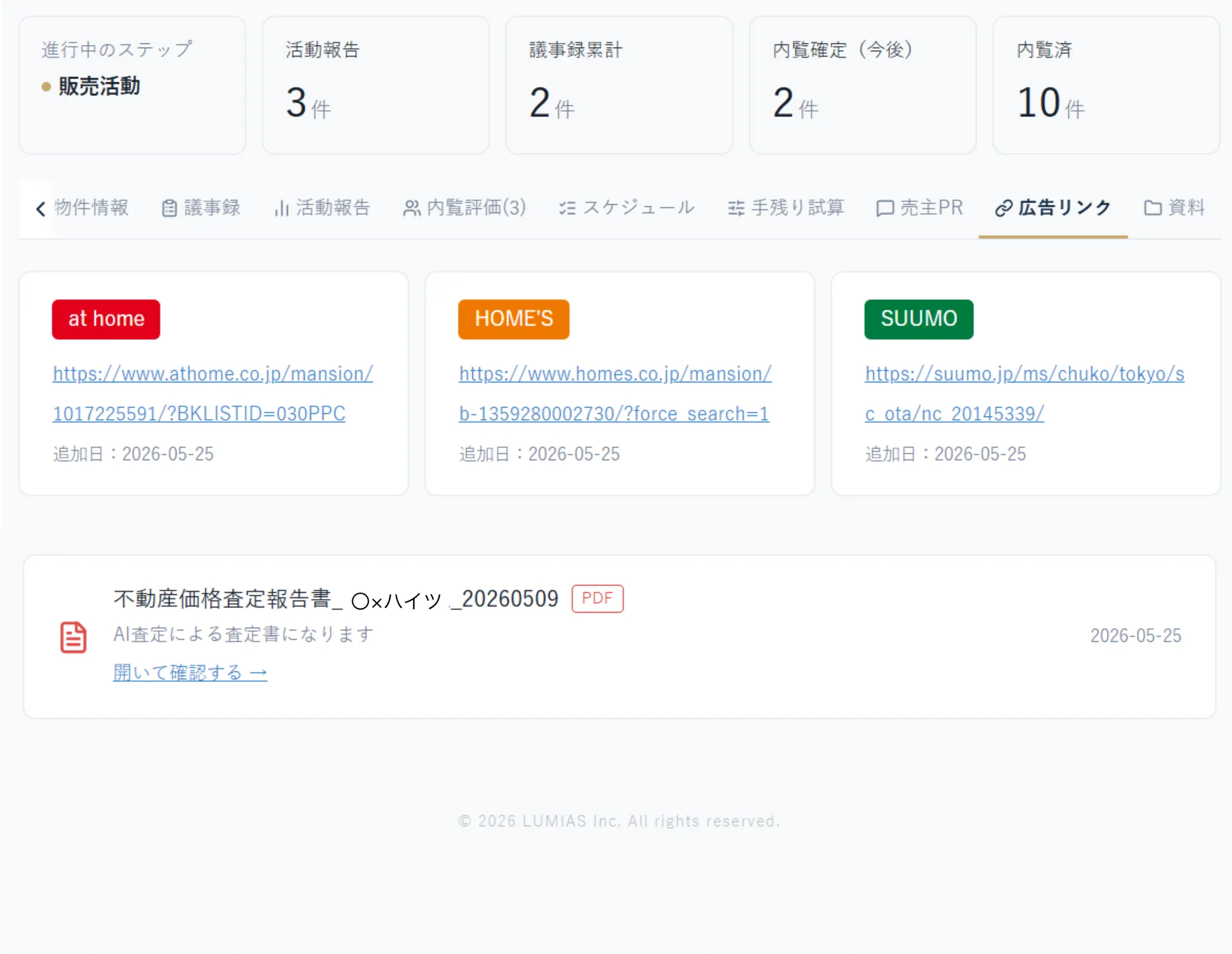Click the 追加日 date under SUUMO link
This screenshot has width=1232, height=954.
(x=945, y=454)
